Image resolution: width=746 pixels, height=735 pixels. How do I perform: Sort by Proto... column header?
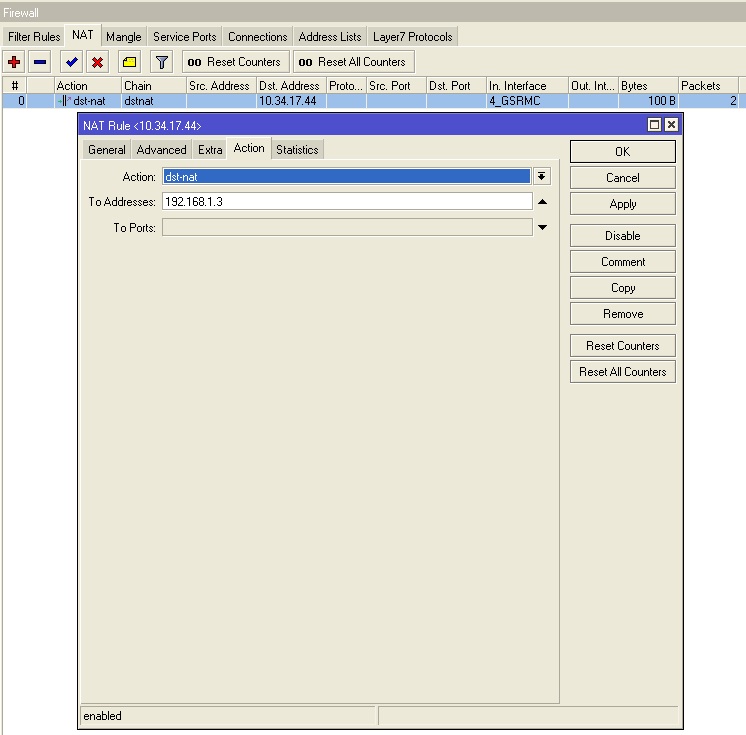tap(346, 86)
